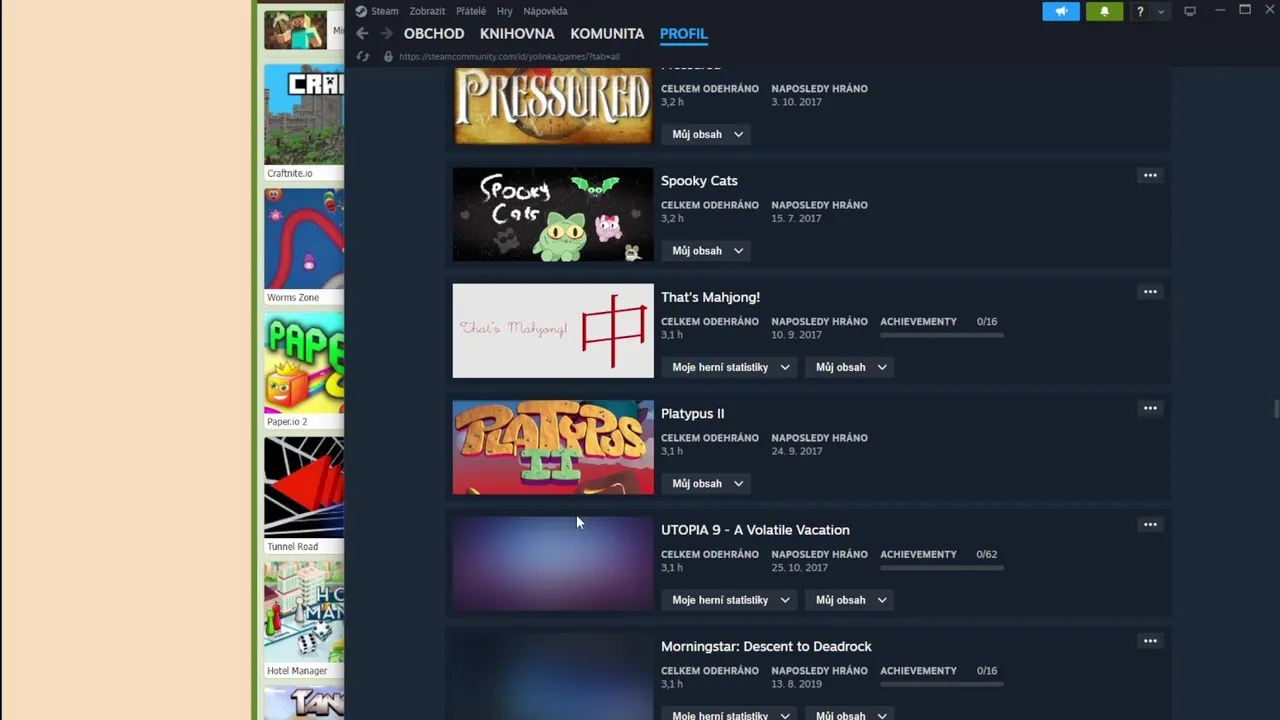Open UTOPIA 9 - A Volatile Vacation link
1280x720 pixels.
pos(755,530)
